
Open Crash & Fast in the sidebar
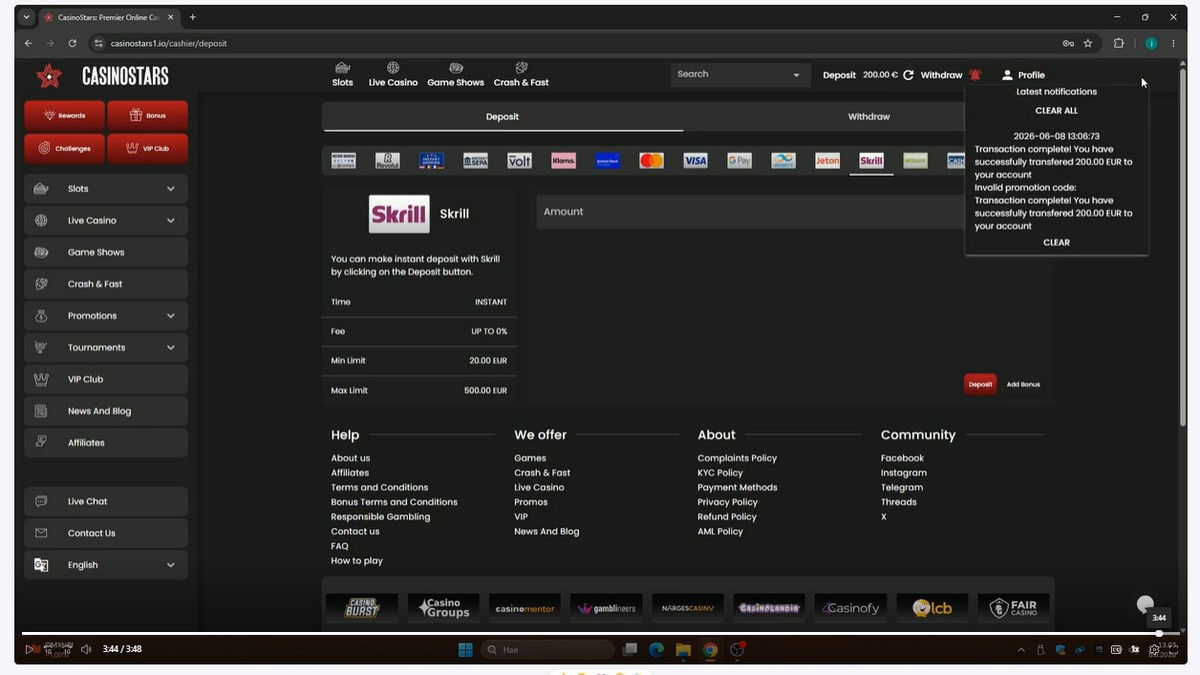[x=106, y=284]
